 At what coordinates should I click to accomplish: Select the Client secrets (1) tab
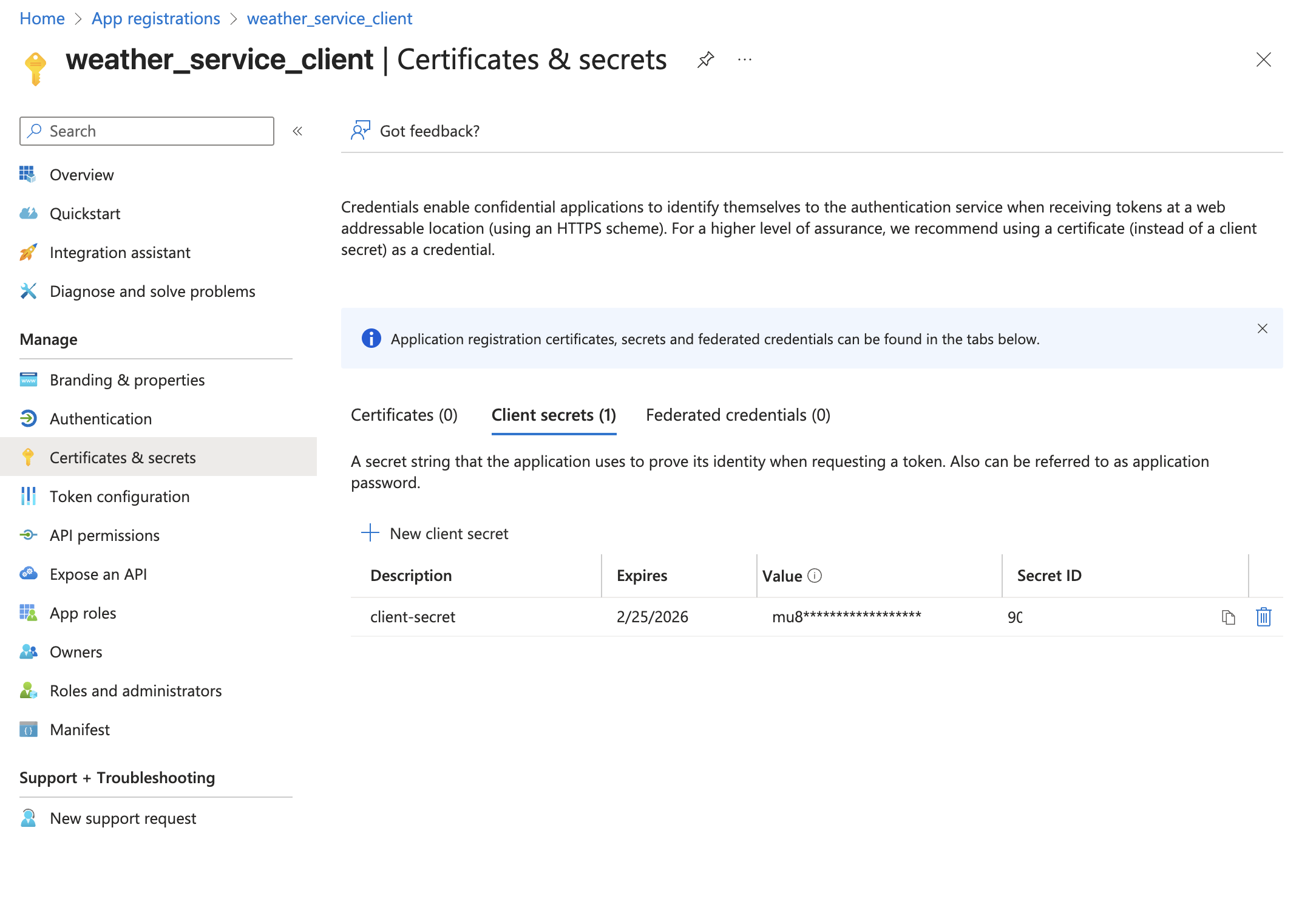pos(554,415)
